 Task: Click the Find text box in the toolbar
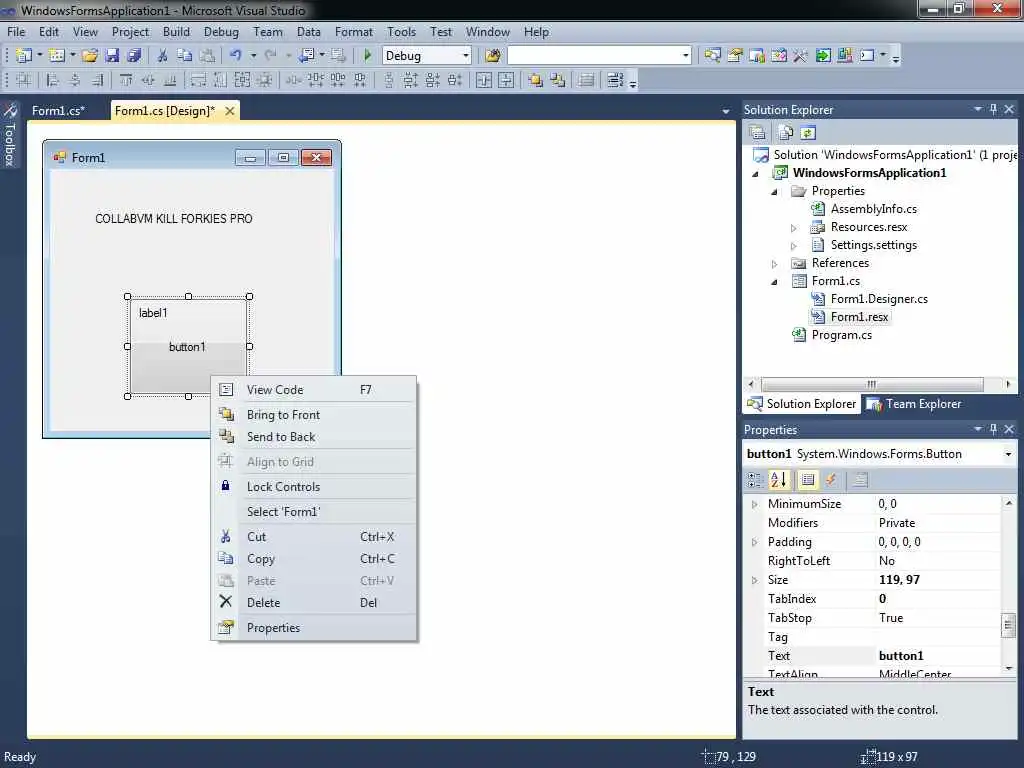(593, 56)
